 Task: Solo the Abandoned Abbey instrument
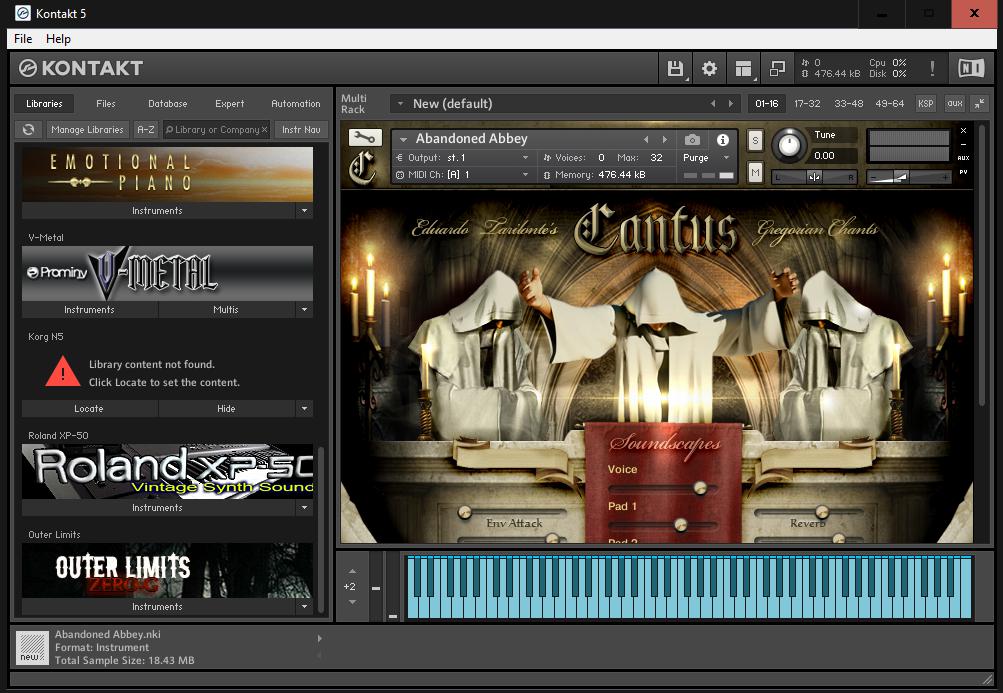(x=755, y=140)
